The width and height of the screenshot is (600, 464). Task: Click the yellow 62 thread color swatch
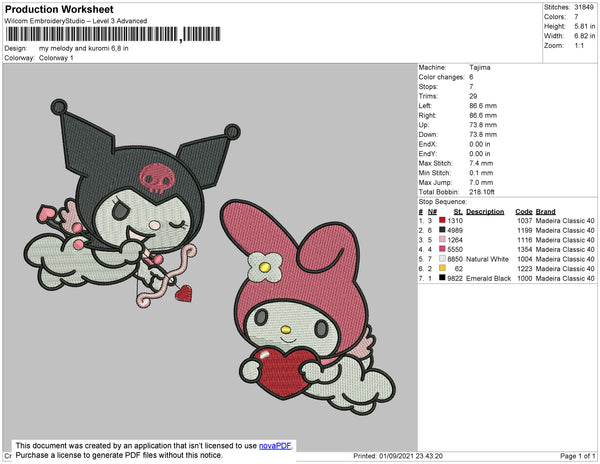pyautogui.click(x=442, y=268)
